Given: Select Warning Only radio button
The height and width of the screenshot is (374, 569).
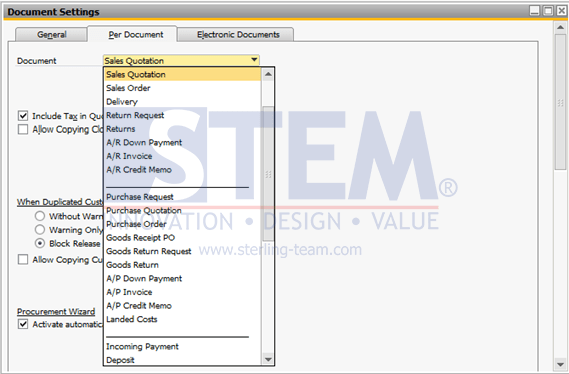Looking at the screenshot, I should pyautogui.click(x=40, y=230).
